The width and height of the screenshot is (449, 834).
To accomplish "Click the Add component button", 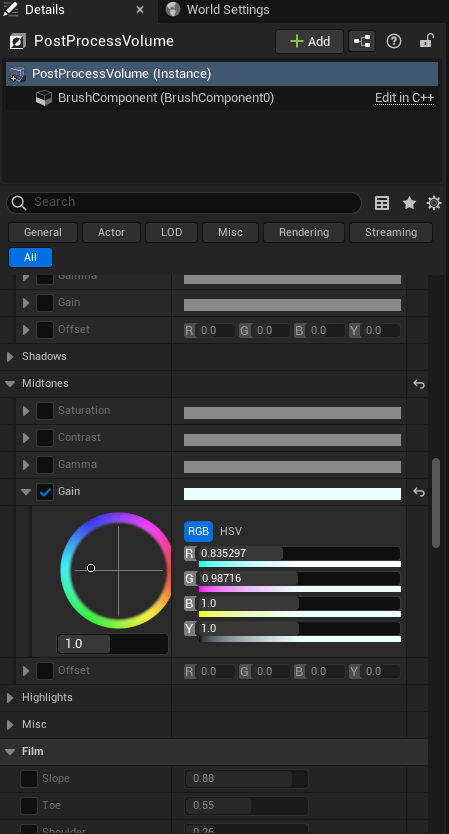I will [309, 41].
